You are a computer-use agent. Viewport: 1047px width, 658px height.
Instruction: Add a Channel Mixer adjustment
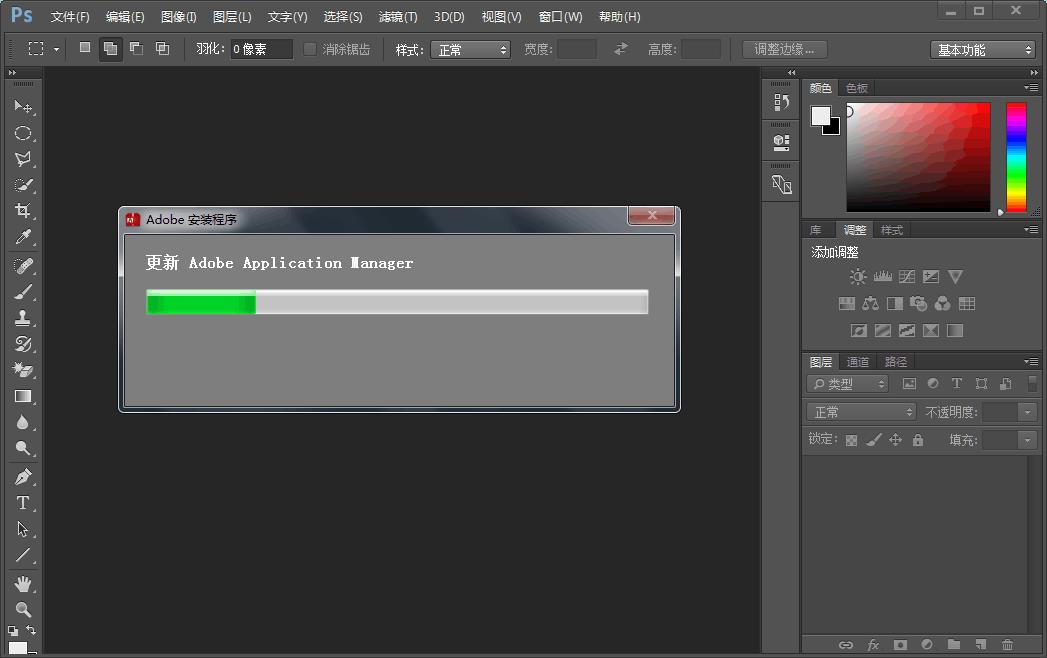point(942,304)
